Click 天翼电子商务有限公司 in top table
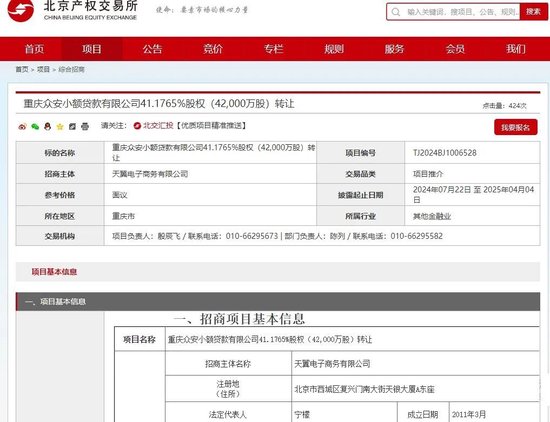 (x=150, y=174)
